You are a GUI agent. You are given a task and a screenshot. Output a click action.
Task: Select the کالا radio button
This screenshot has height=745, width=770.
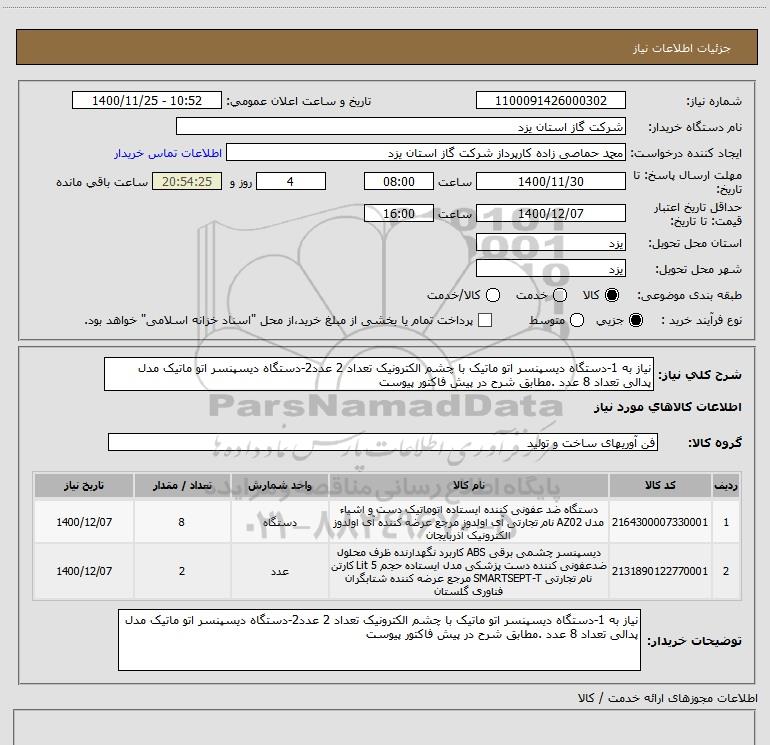point(612,295)
